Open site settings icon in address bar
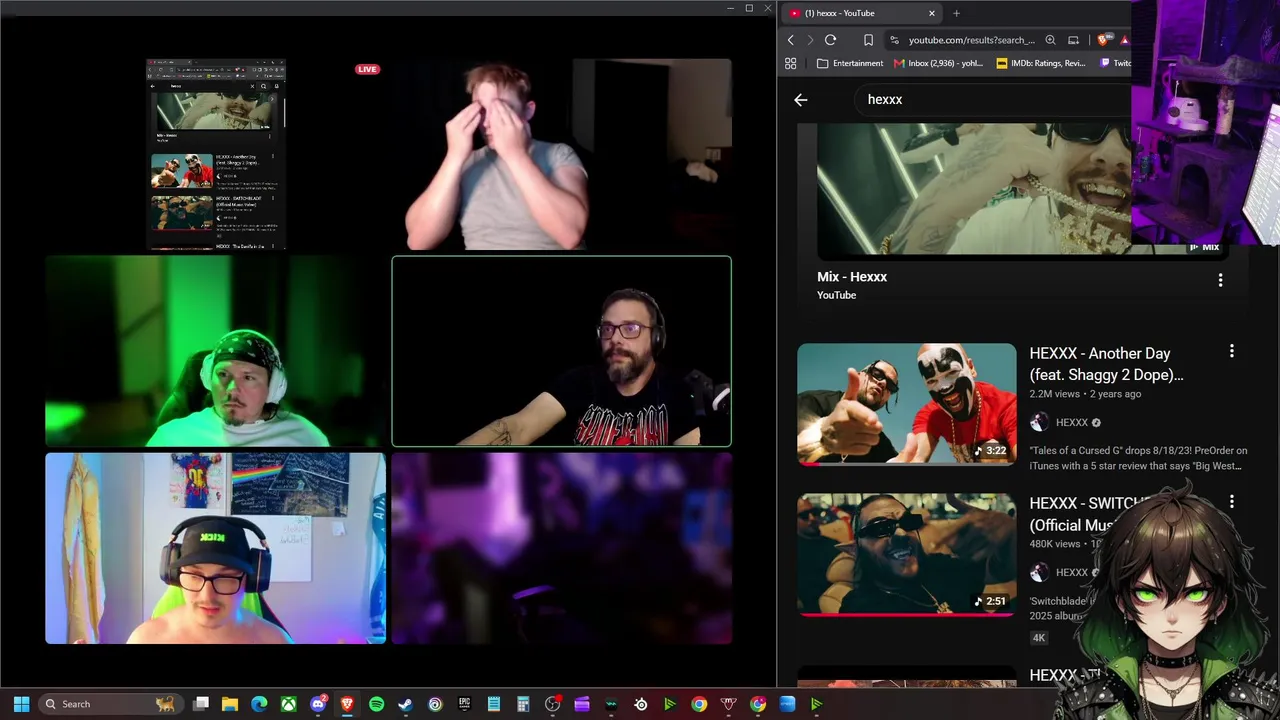Viewport: 1280px width, 720px height. pos(894,40)
